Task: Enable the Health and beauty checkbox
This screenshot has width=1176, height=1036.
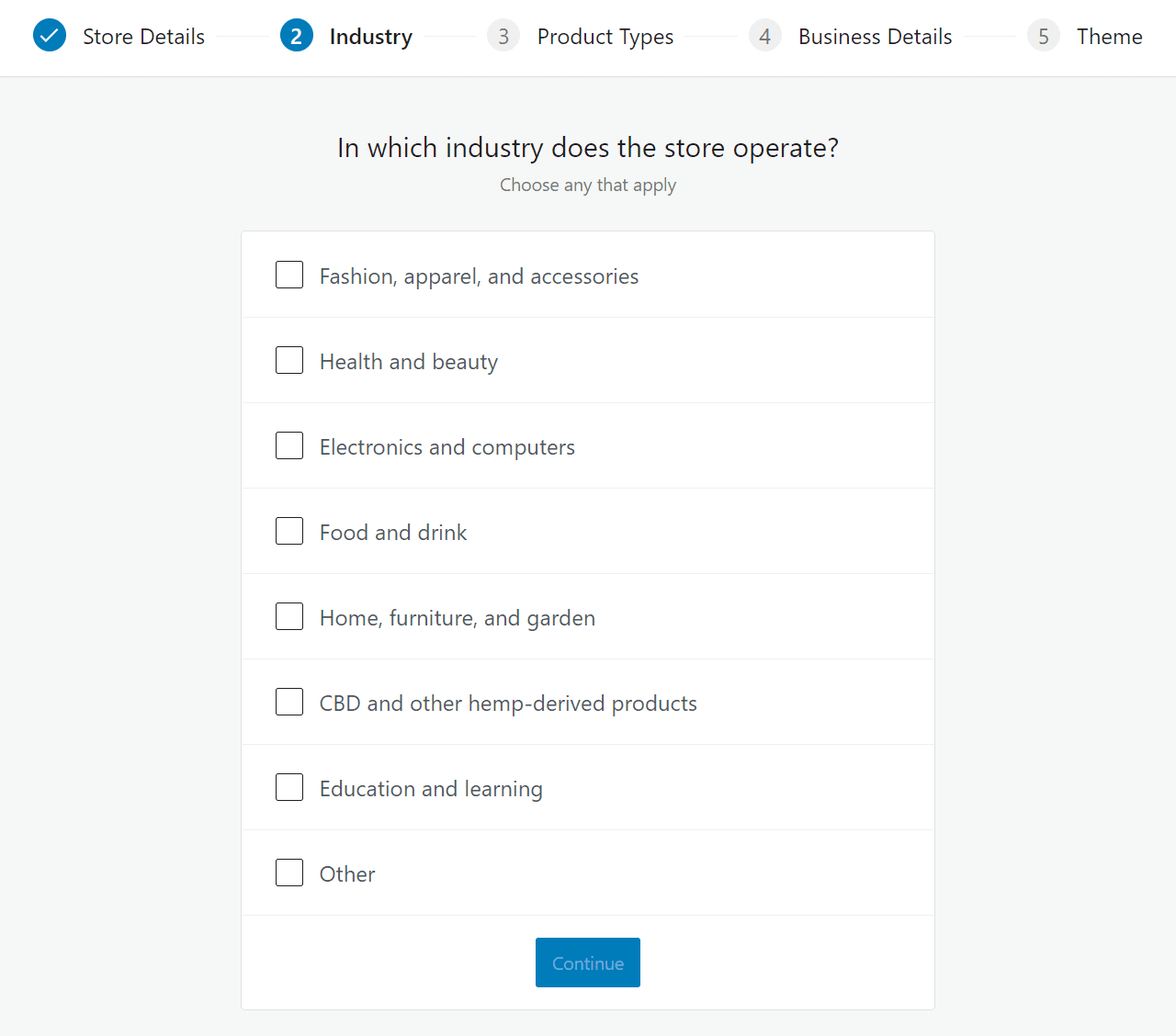Action: tap(289, 360)
